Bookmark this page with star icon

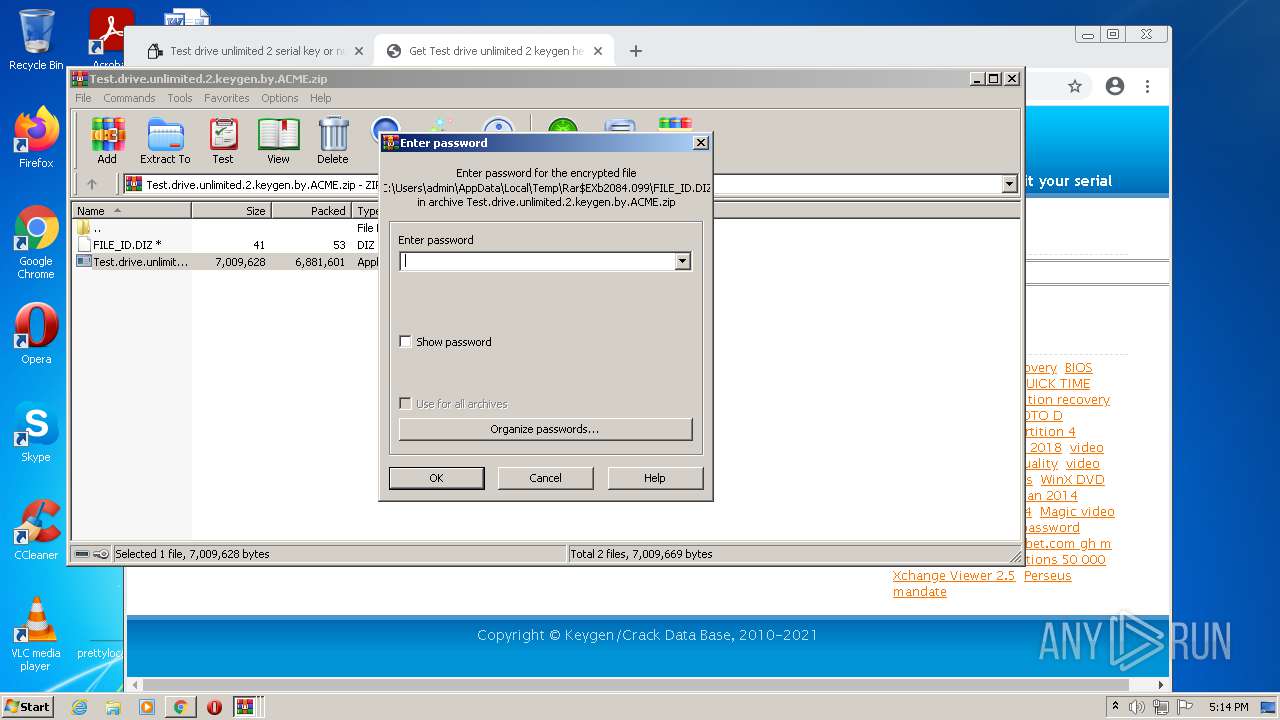point(1075,87)
